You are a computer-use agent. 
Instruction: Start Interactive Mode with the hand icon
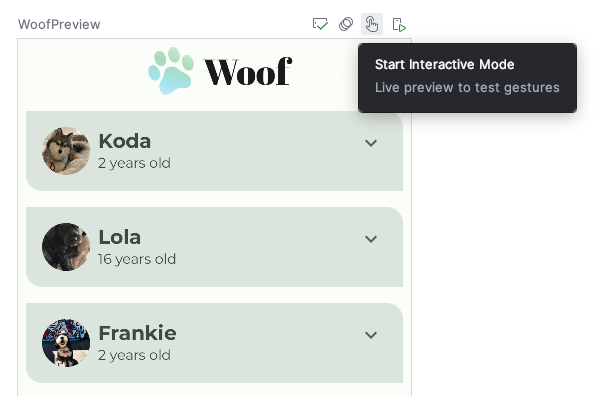pyautogui.click(x=372, y=24)
